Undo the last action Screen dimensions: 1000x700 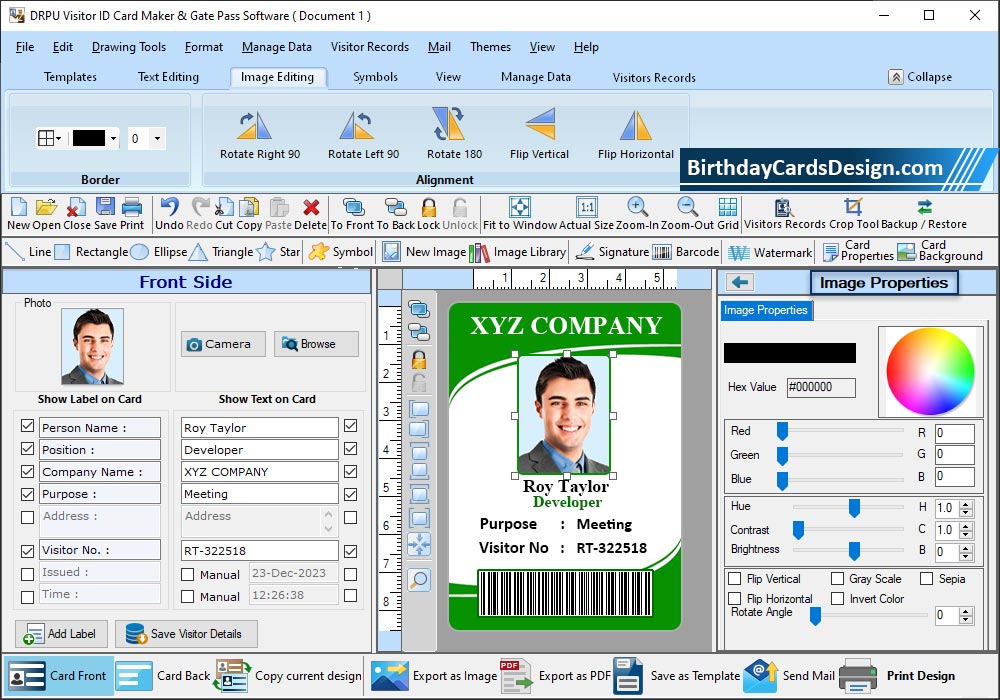tap(170, 207)
